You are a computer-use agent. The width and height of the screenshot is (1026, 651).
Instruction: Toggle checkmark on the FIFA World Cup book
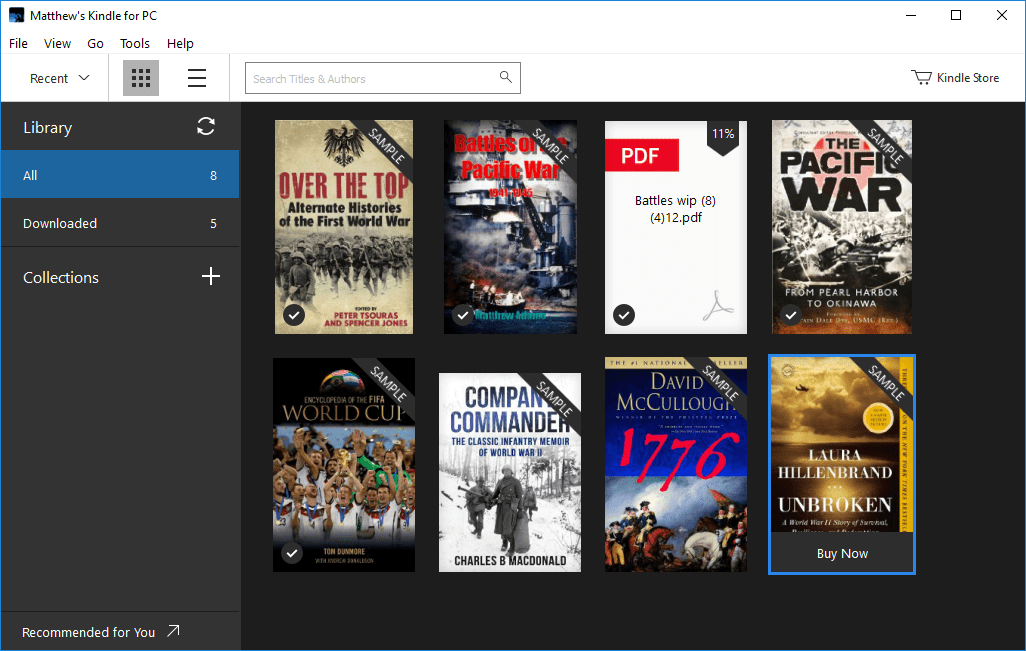point(293,553)
